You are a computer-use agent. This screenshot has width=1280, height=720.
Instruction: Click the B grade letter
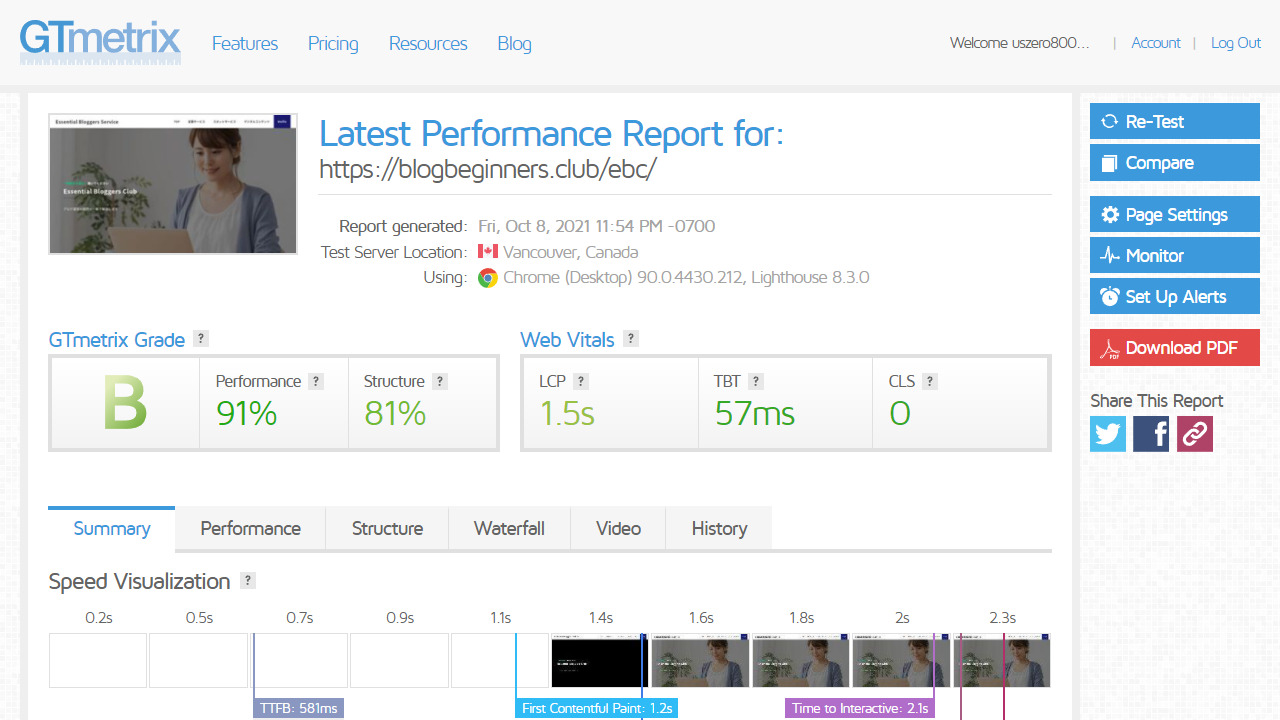click(x=125, y=403)
